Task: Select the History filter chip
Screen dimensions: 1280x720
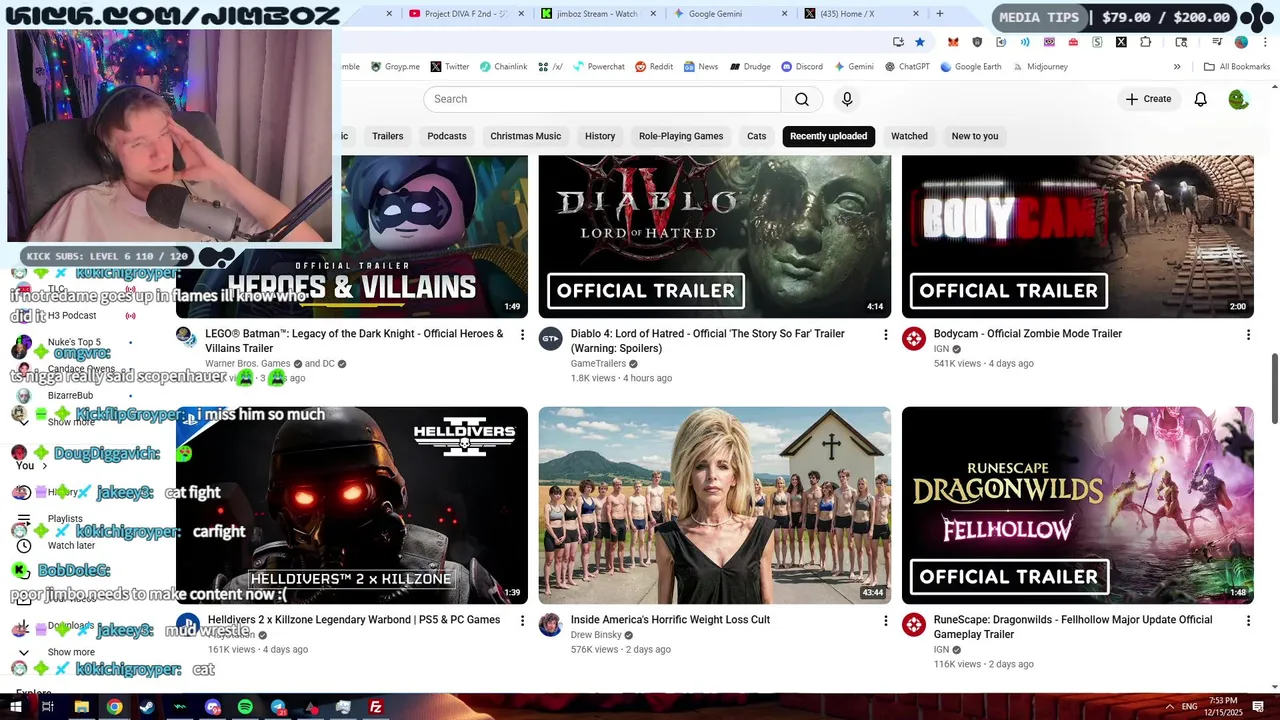Action: pyautogui.click(x=600, y=136)
